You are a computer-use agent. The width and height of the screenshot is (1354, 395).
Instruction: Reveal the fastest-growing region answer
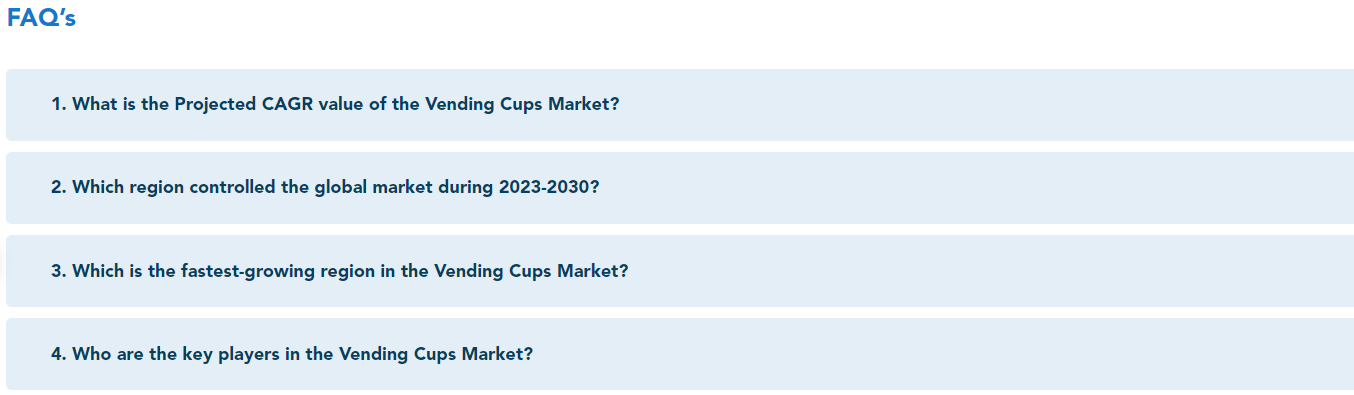click(680, 271)
